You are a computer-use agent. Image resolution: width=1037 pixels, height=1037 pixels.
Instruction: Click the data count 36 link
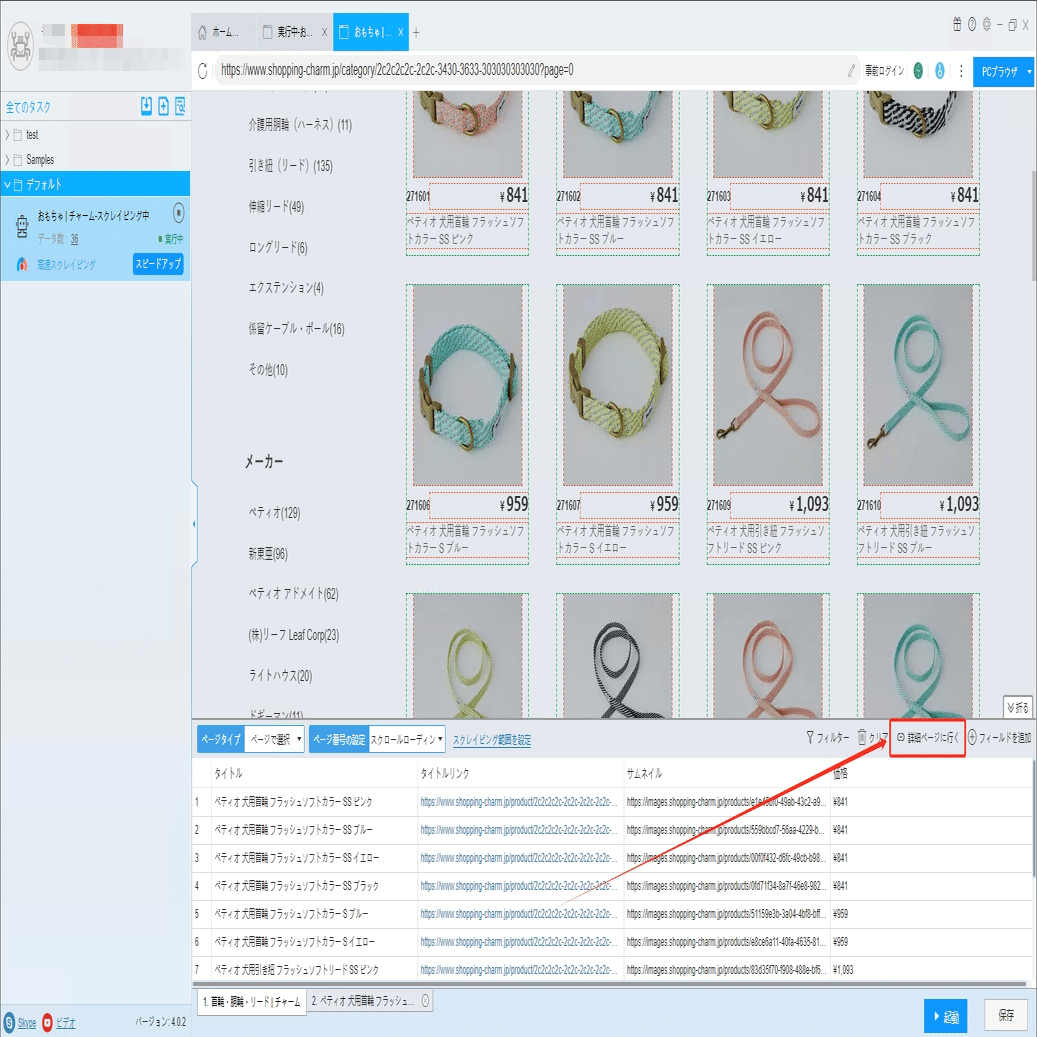[74, 239]
